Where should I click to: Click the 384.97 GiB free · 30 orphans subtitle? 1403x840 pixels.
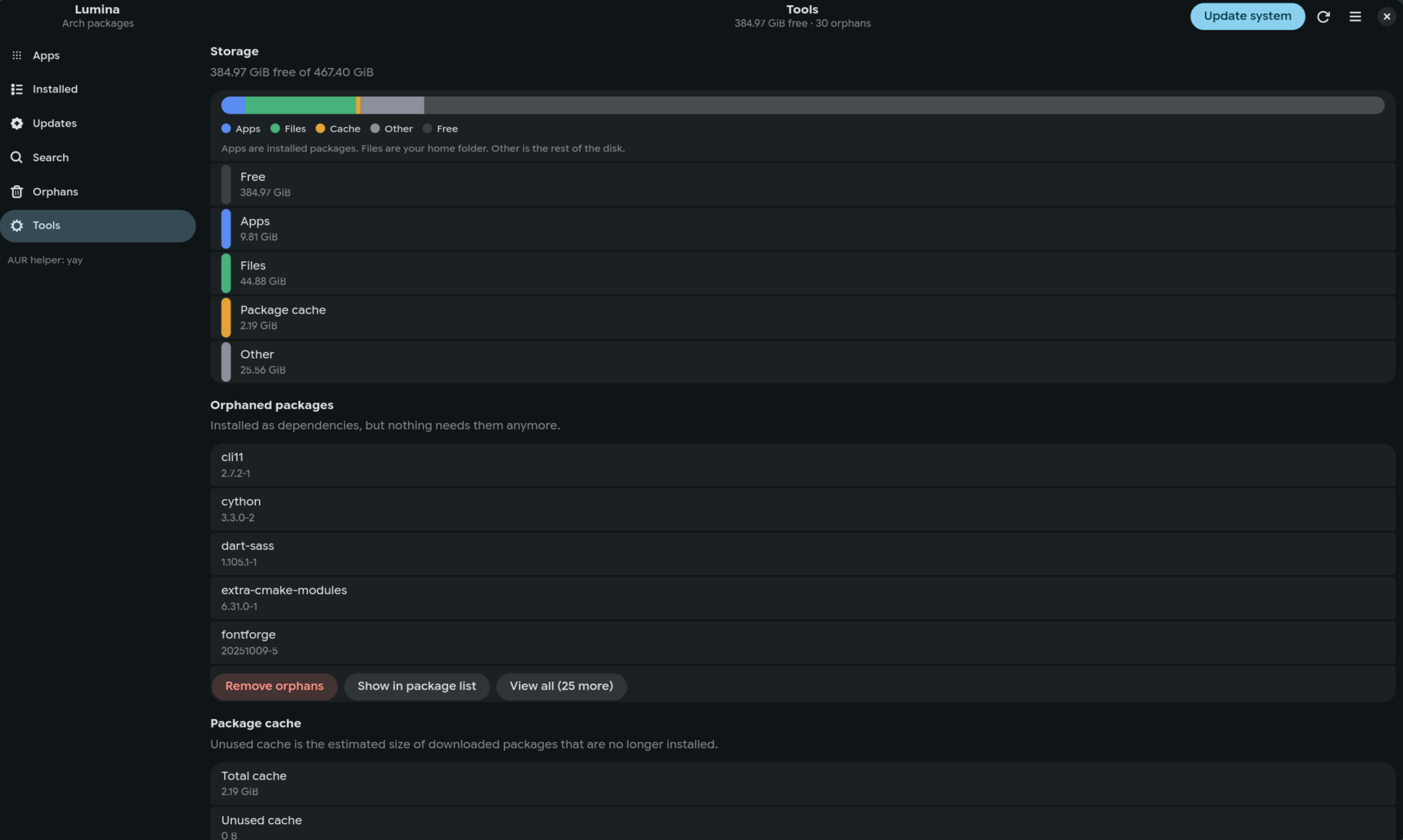802,23
